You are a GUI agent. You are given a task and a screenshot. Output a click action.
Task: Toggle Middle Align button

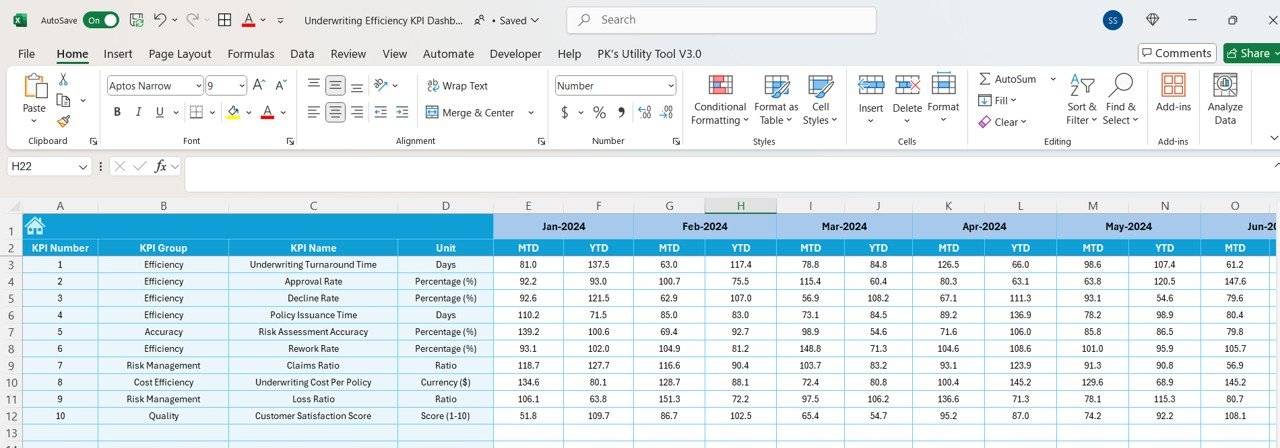tap(336, 86)
